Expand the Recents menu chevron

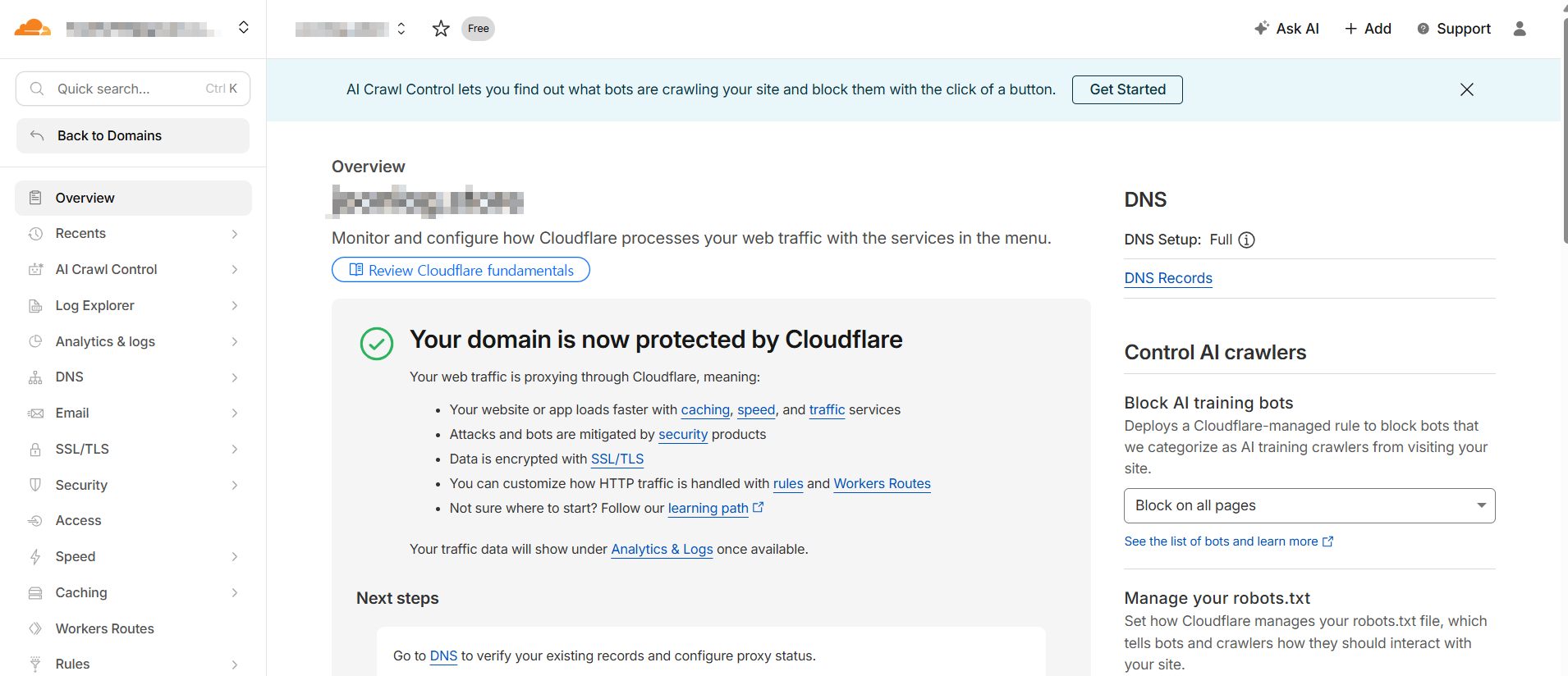coord(235,234)
